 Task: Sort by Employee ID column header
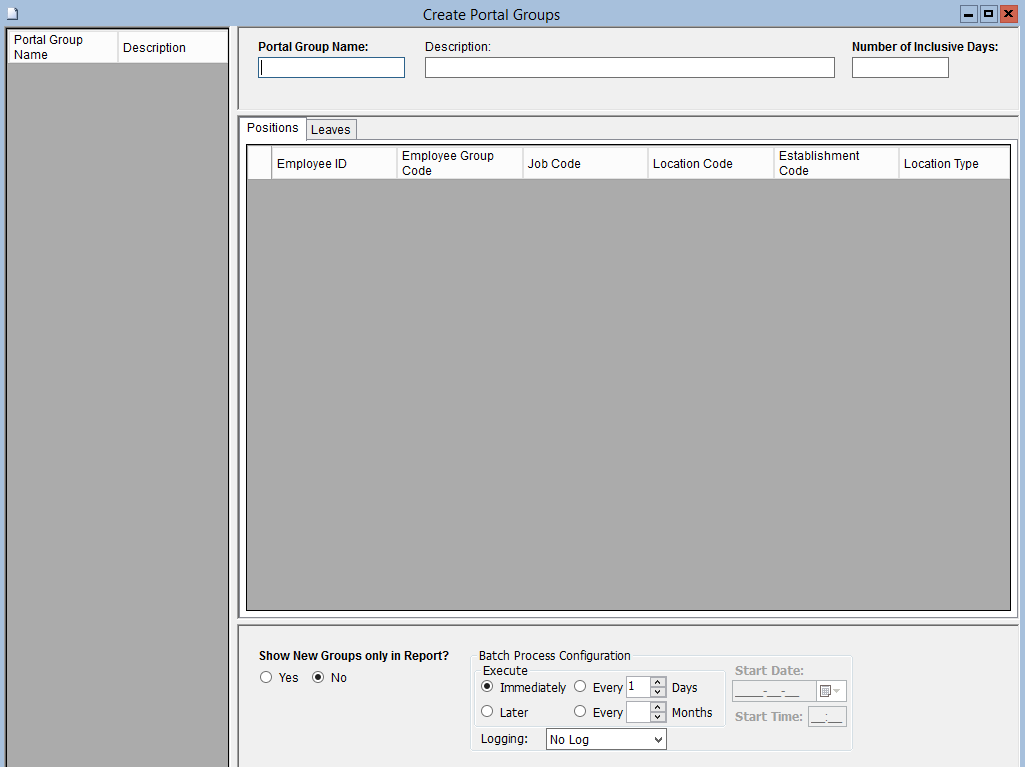click(333, 164)
